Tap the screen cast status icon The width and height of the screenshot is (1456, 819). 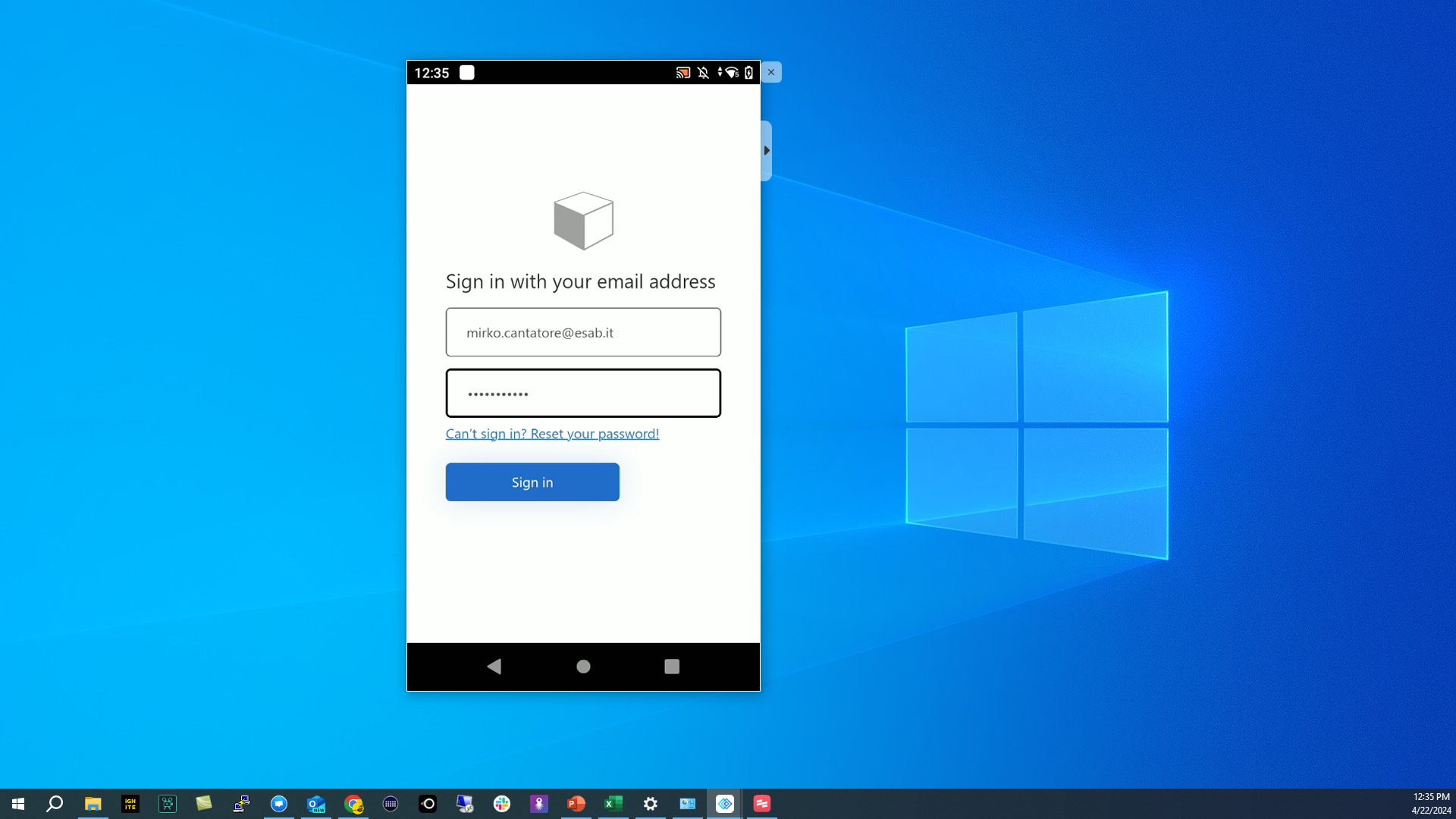(x=683, y=73)
